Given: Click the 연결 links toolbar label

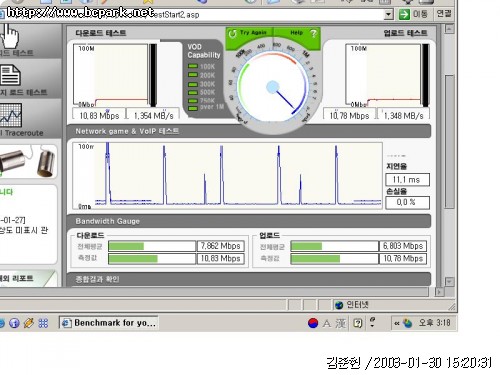Looking at the screenshot, I should pos(444,14).
